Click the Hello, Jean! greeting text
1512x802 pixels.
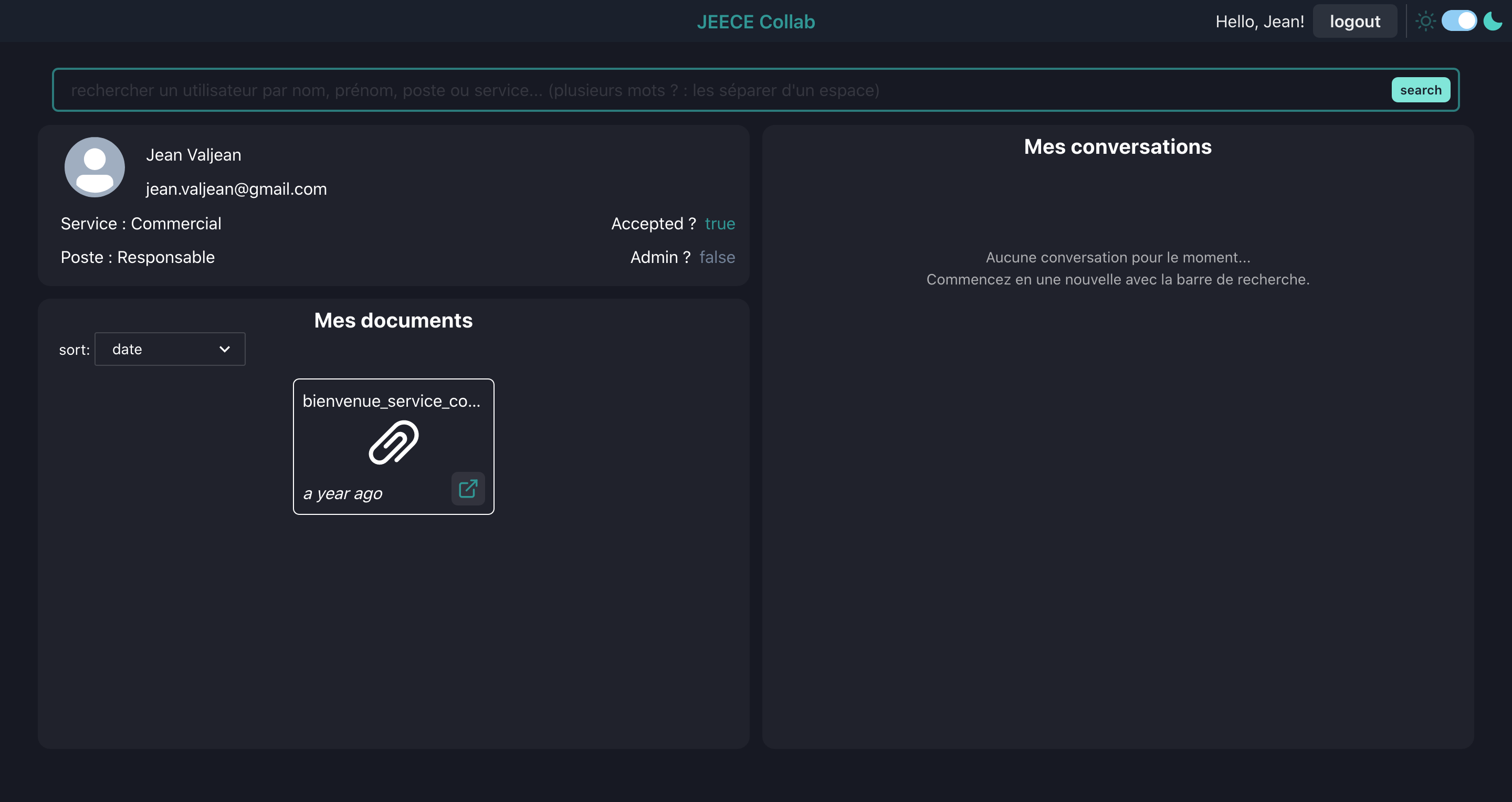[1259, 22]
